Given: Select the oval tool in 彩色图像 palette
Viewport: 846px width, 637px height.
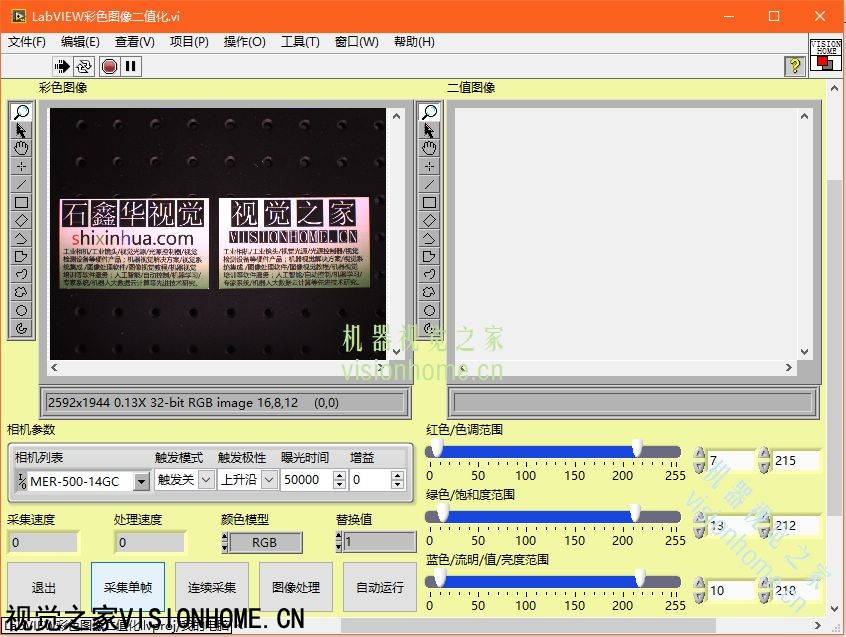Looking at the screenshot, I should (x=22, y=310).
